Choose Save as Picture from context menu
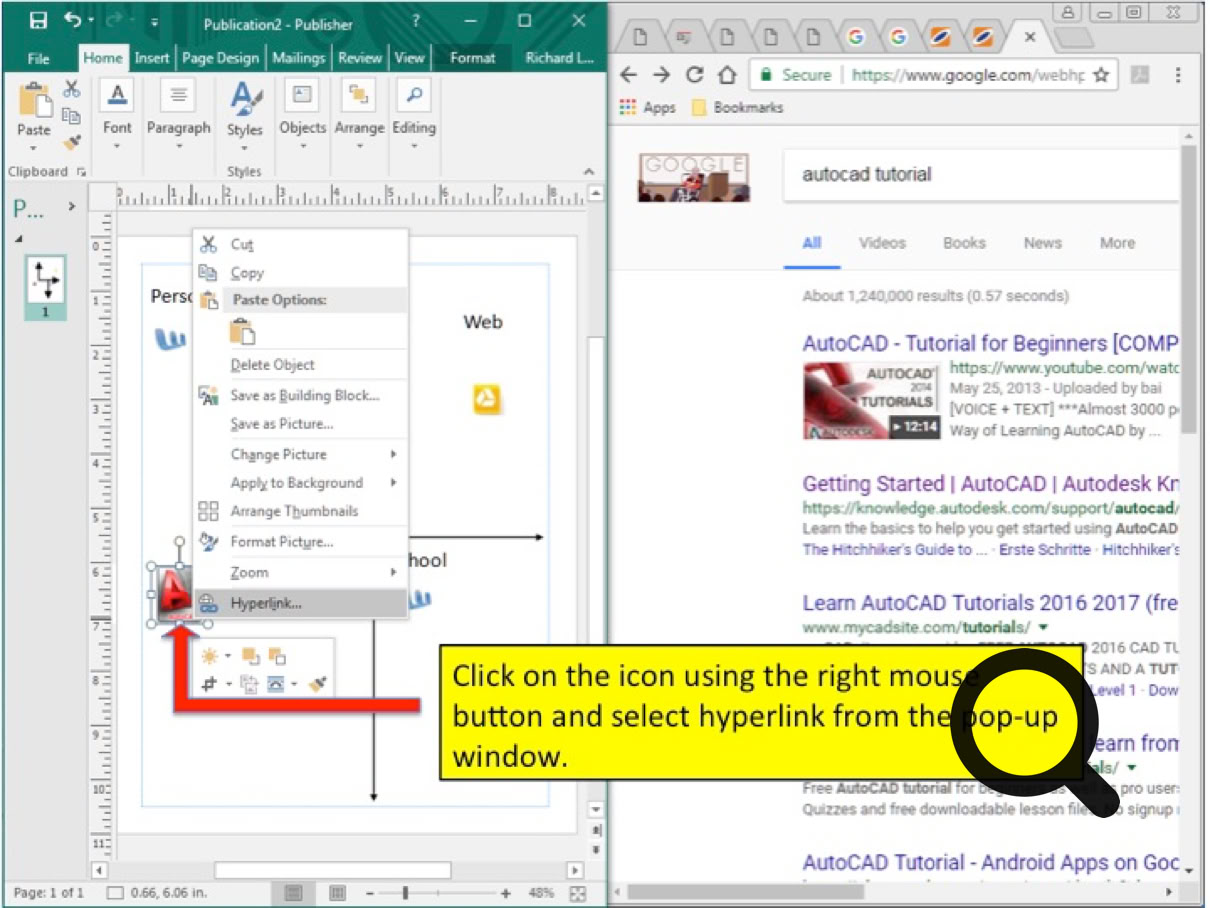This screenshot has height=908, width=1210. 300,424
